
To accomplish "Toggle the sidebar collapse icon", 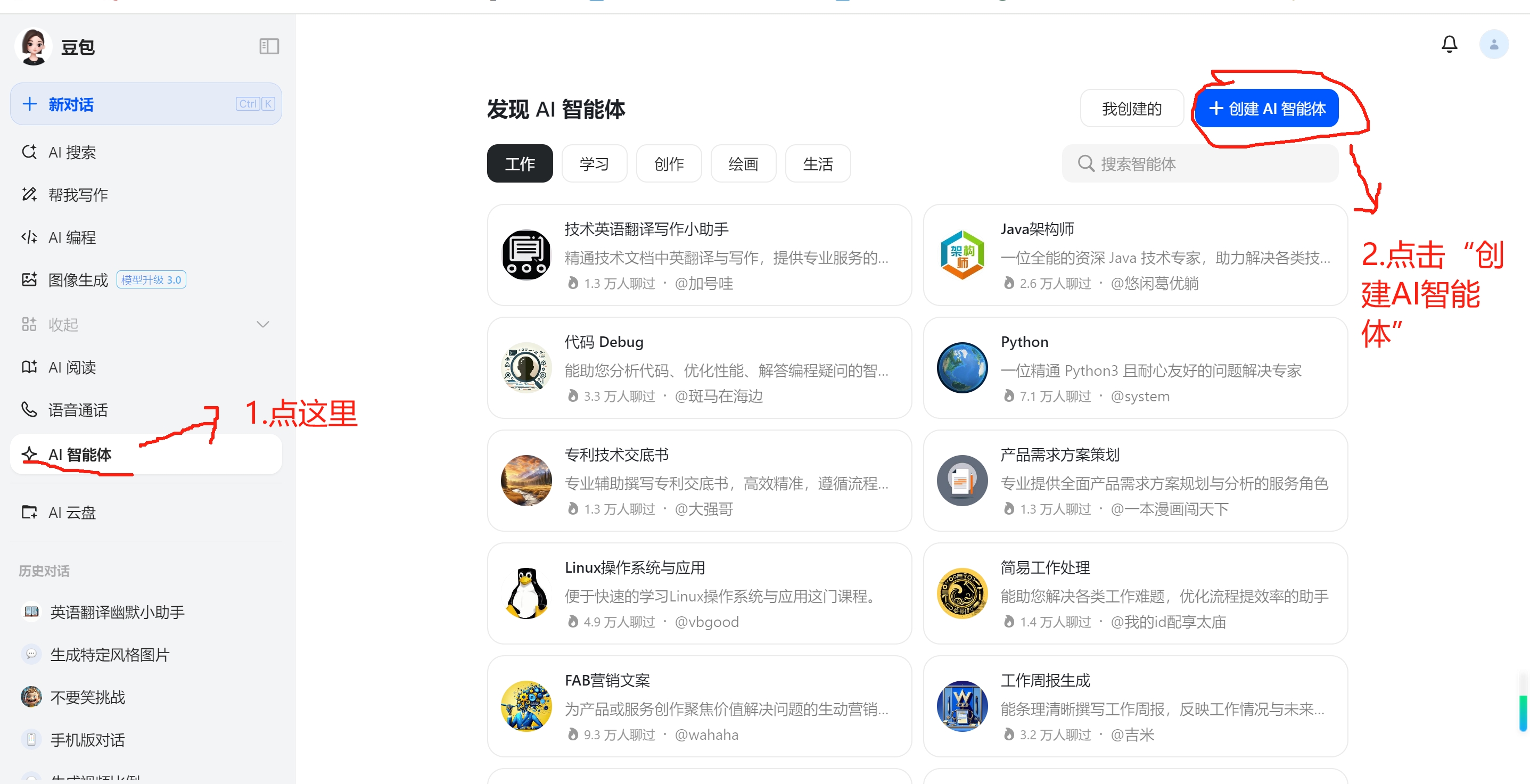I will 269,46.
